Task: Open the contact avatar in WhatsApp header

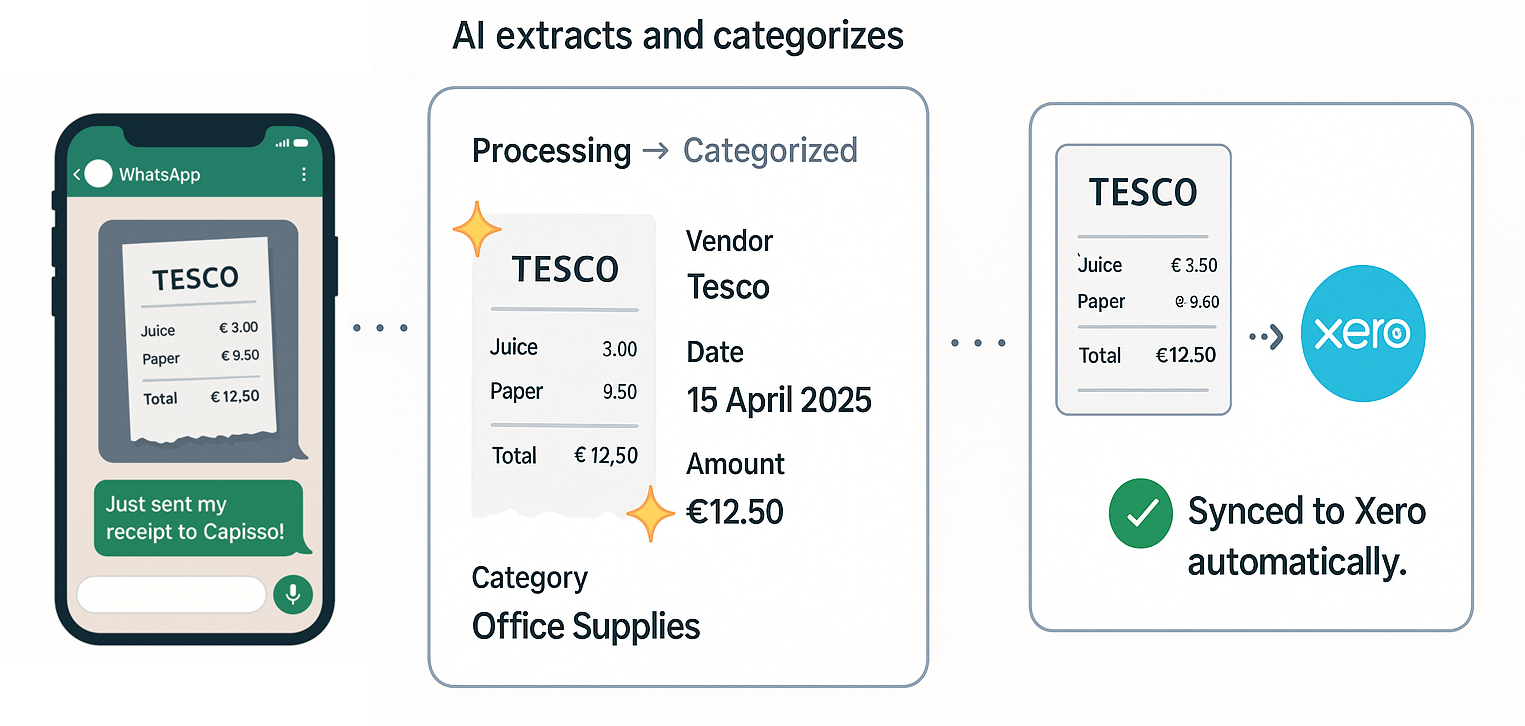Action: 98,174
